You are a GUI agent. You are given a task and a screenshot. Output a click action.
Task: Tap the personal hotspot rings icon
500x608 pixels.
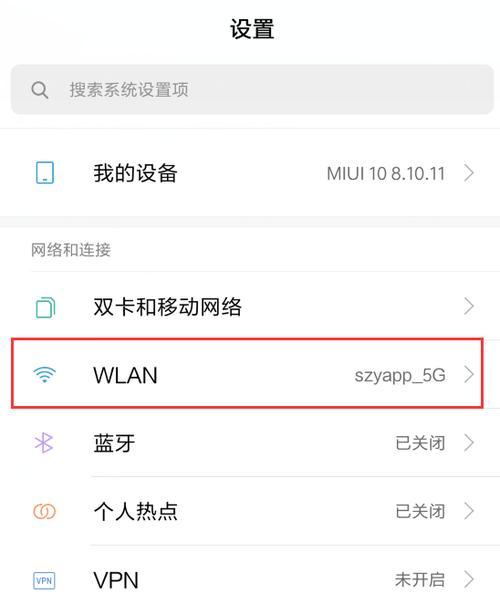44,511
